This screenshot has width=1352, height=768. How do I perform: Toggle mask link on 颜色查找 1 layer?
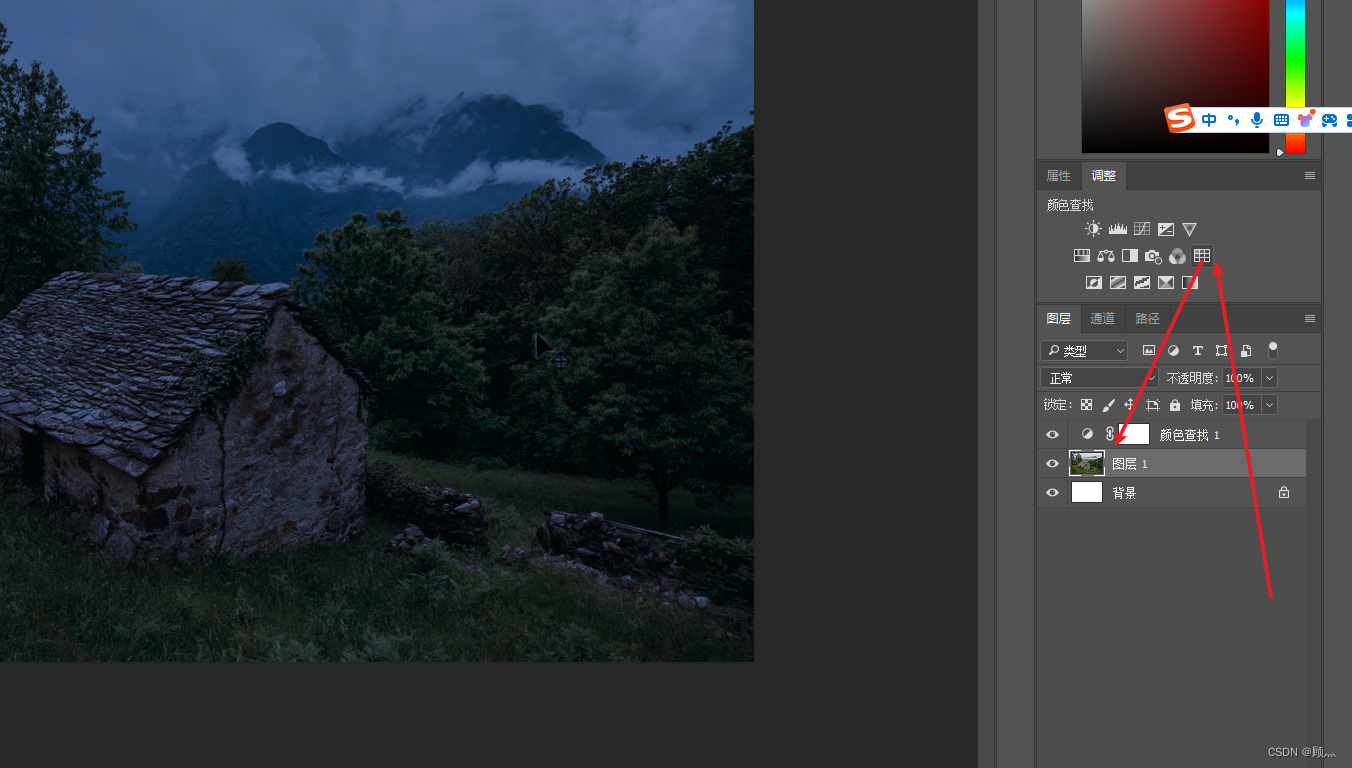click(1110, 435)
